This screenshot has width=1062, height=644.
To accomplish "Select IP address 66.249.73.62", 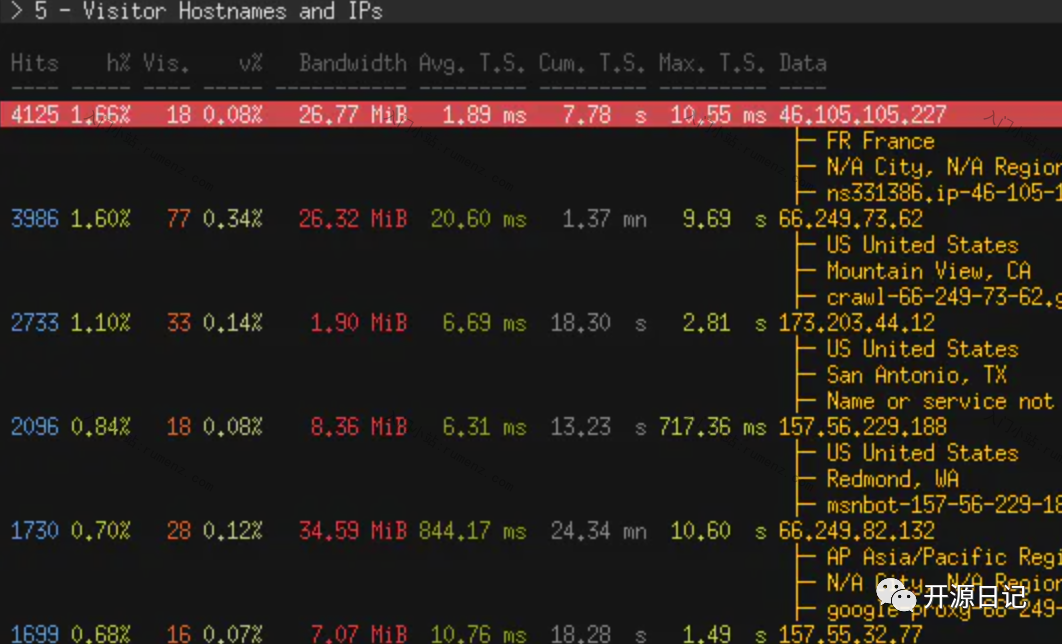I will pos(850,219).
